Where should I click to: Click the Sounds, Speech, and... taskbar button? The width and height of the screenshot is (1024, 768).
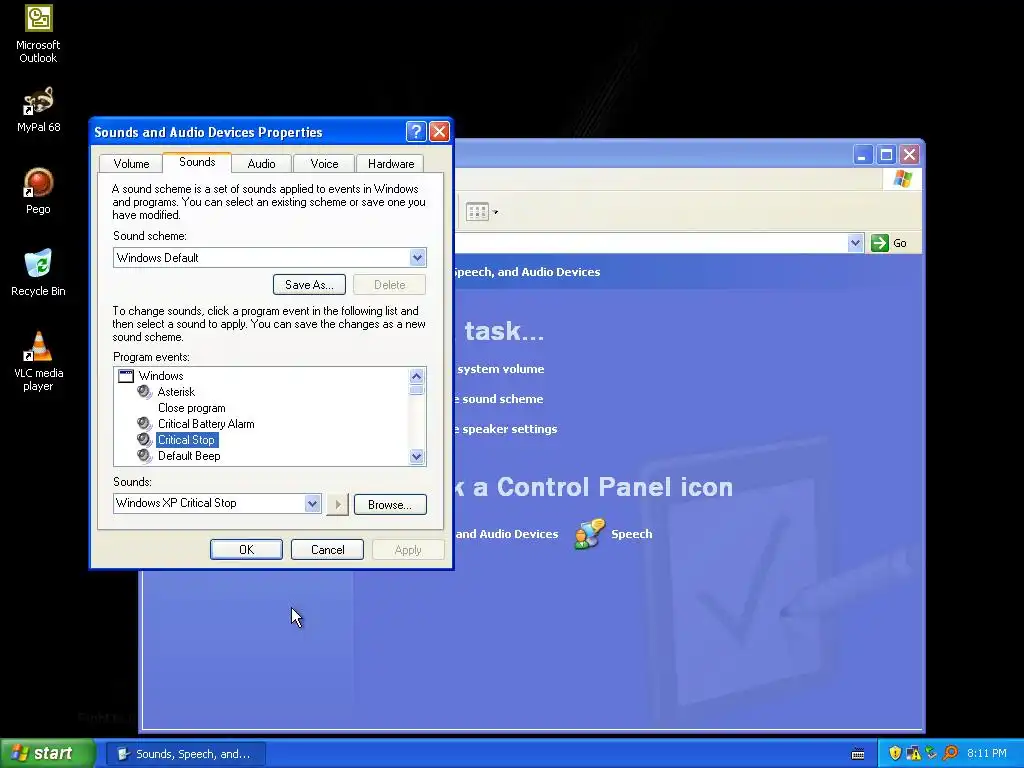pos(186,754)
